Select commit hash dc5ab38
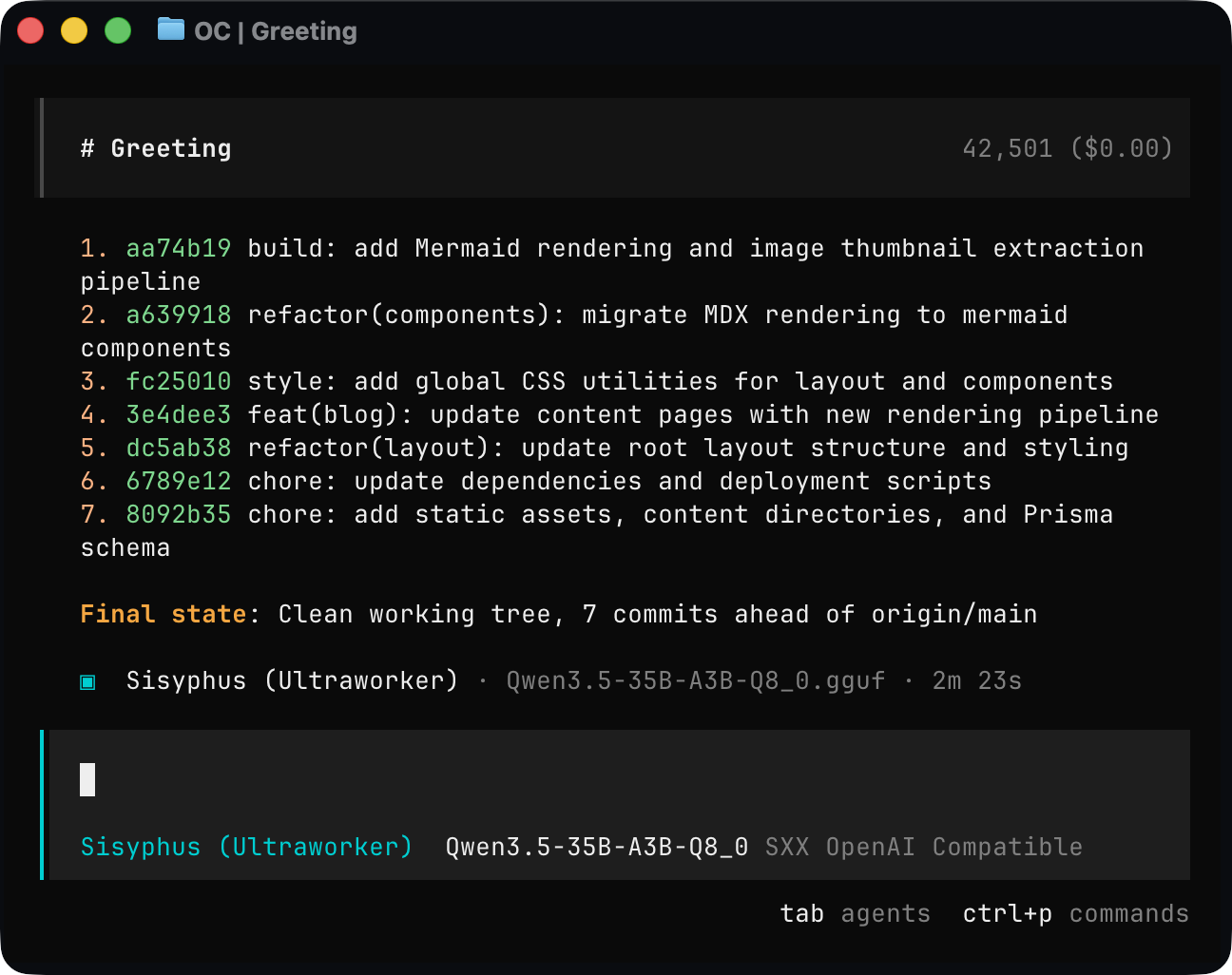 (178, 448)
